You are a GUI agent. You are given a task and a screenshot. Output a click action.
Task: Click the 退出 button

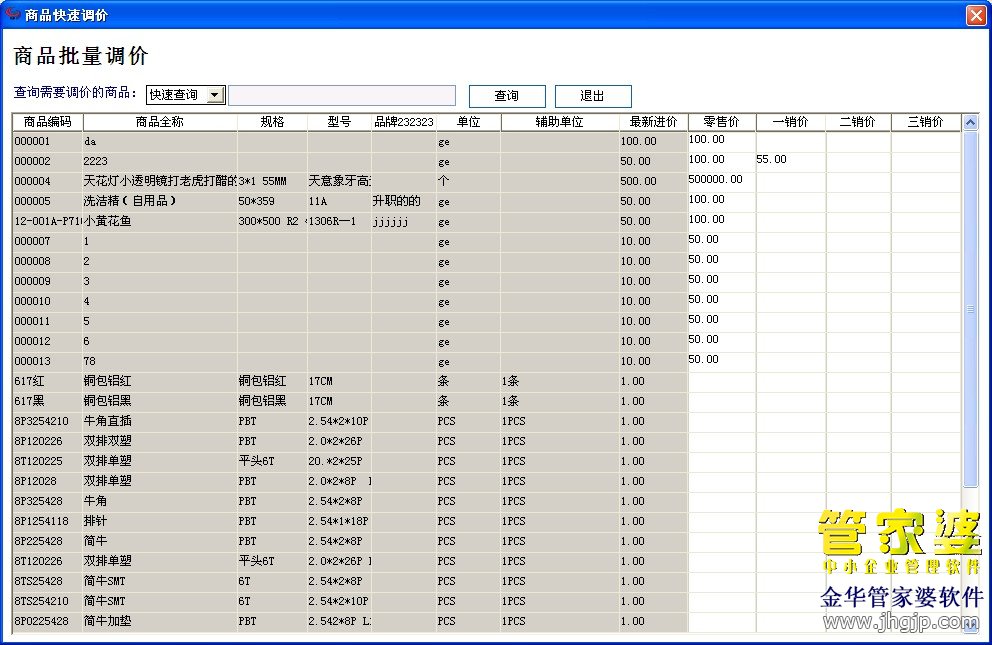coord(593,96)
